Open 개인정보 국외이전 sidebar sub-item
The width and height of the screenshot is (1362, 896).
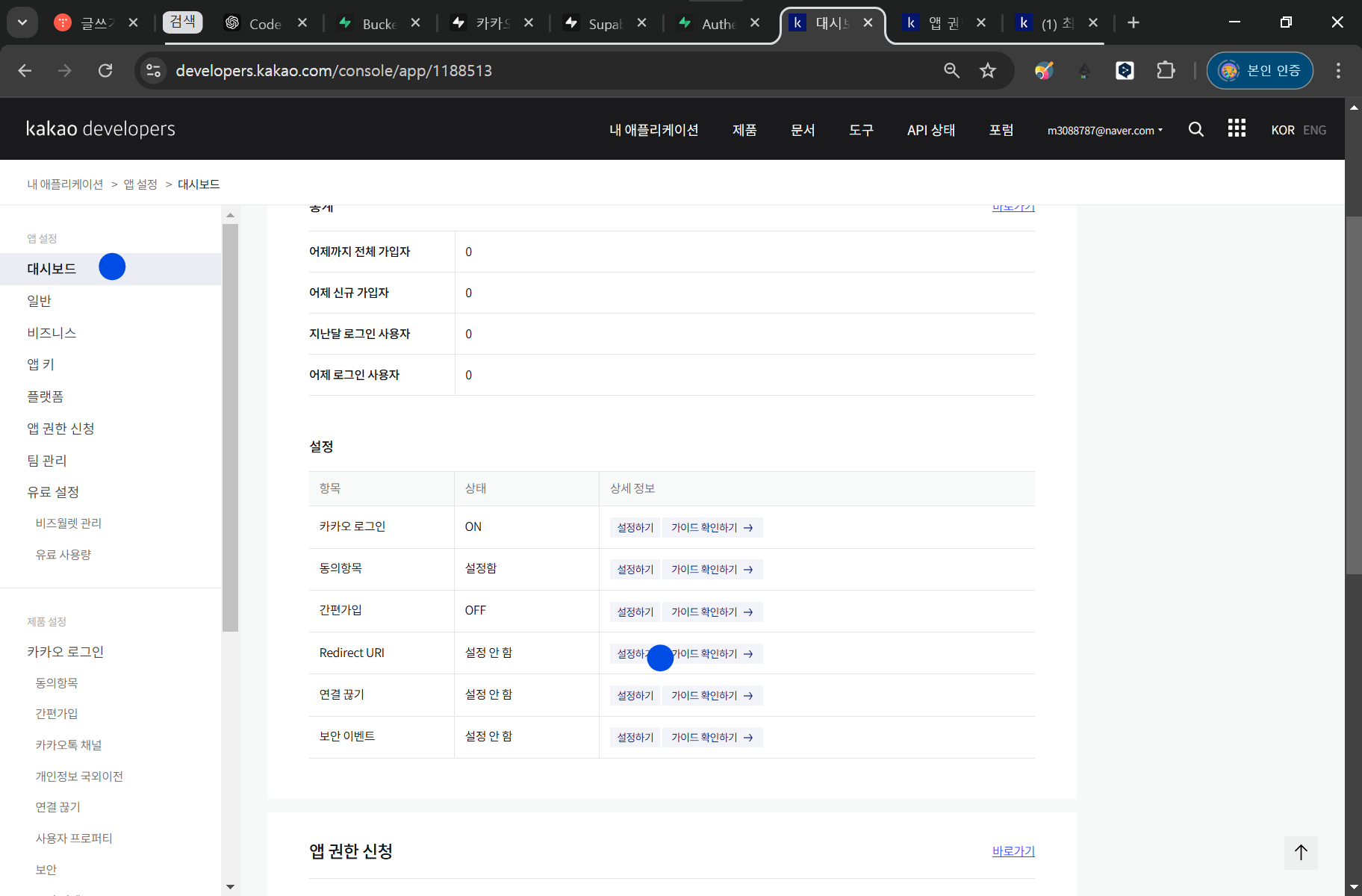coord(79,777)
